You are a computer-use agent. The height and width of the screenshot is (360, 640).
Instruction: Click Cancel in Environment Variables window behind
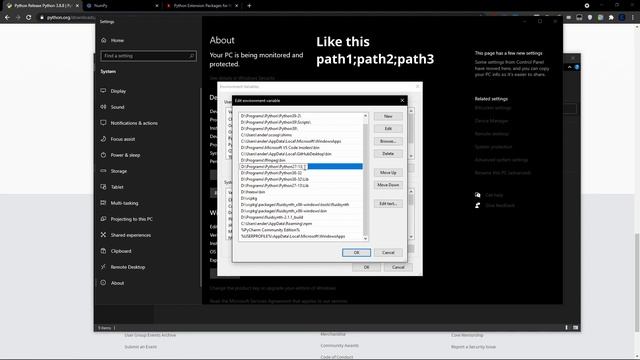pyautogui.click(x=398, y=267)
